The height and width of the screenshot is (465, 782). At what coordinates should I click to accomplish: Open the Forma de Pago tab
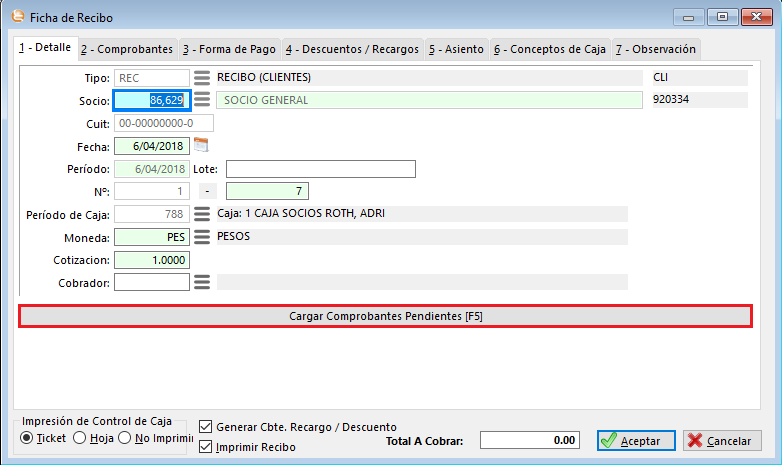coord(229,49)
